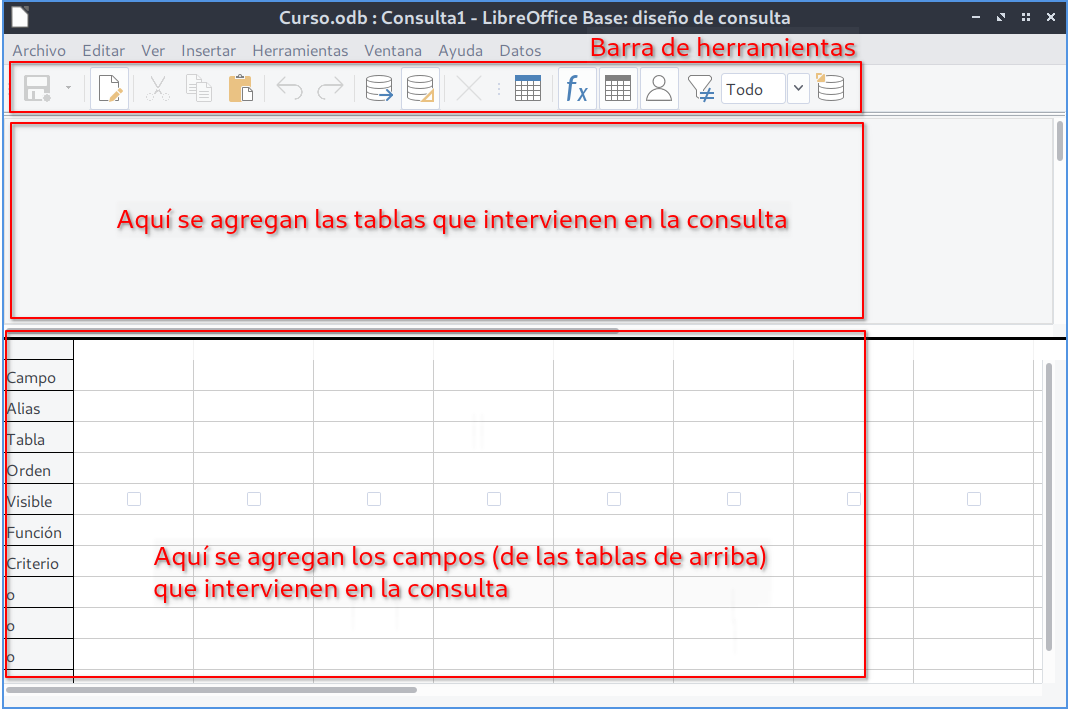Click the bottom horizontal scrollbar thumb

[211, 689]
